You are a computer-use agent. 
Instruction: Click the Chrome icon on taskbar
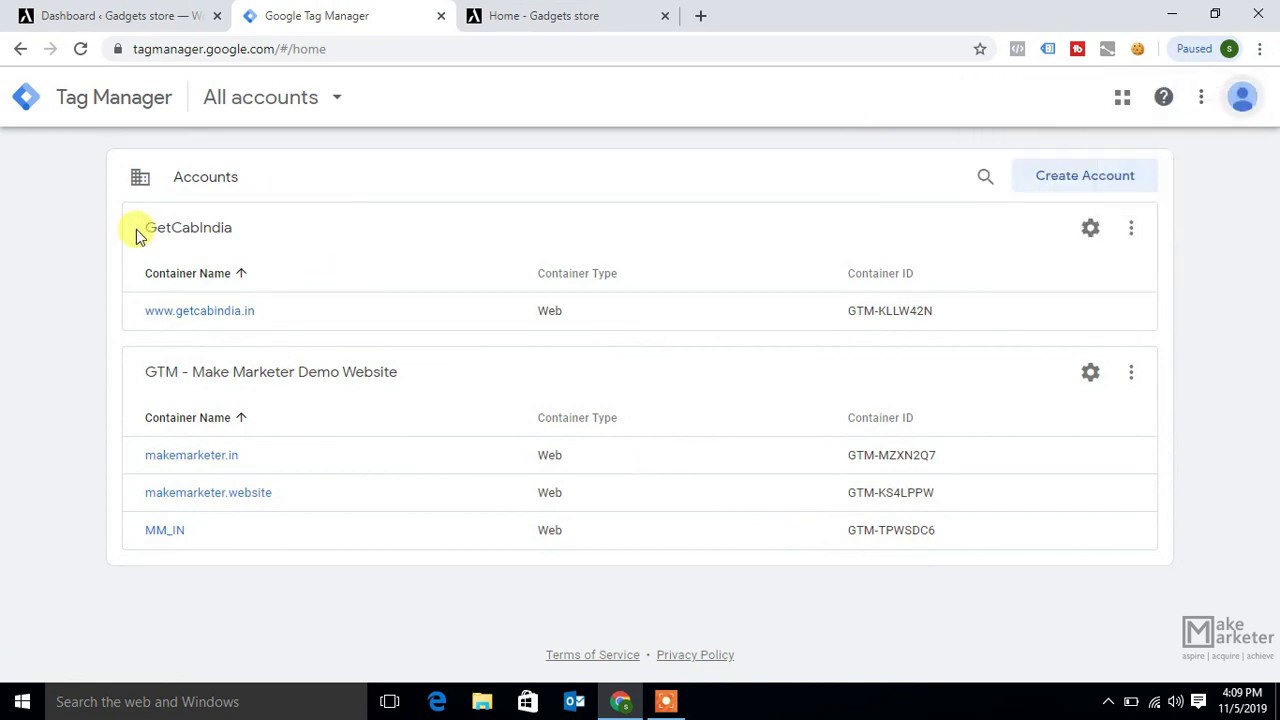[x=620, y=702]
